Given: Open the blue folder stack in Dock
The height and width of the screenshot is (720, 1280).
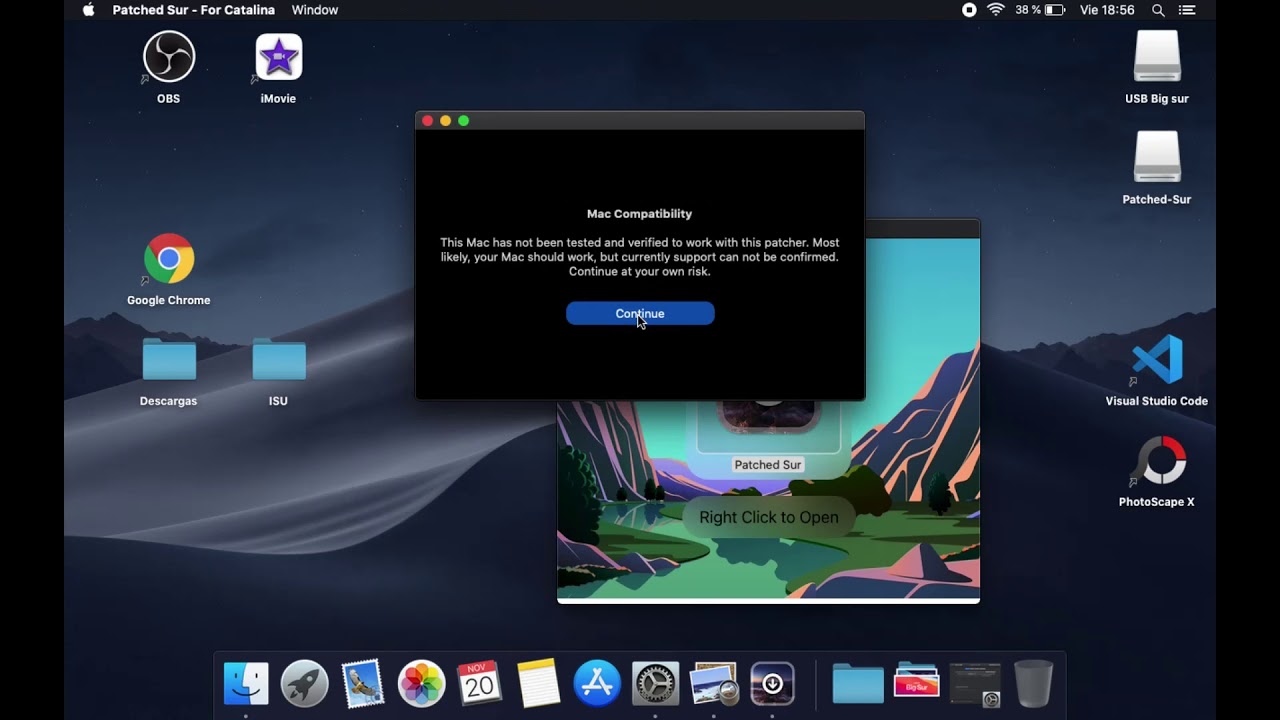Looking at the screenshot, I should pos(858,684).
